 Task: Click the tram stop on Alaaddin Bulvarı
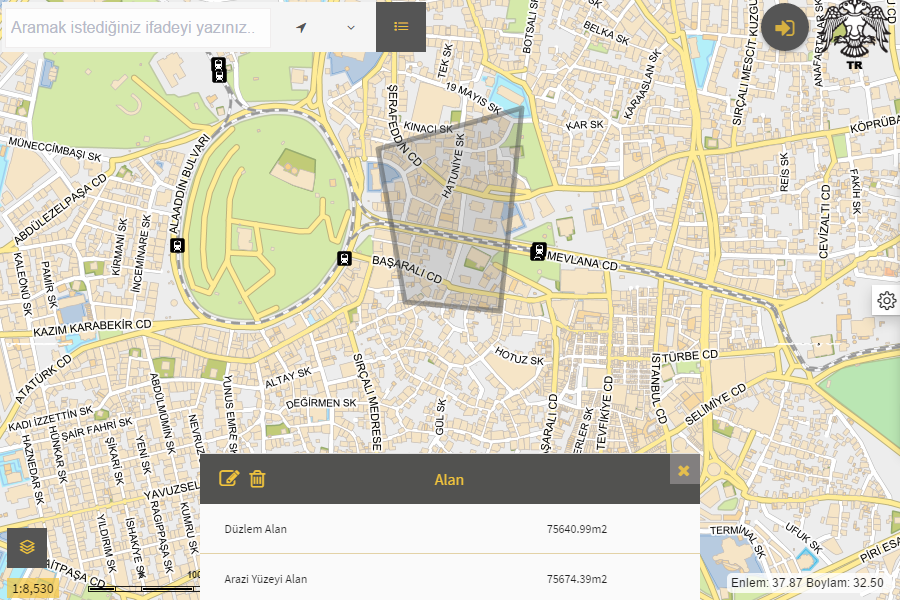(178, 244)
